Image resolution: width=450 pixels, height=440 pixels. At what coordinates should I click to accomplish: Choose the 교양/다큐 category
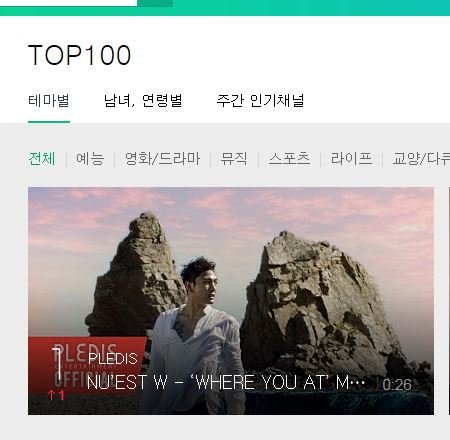point(421,158)
